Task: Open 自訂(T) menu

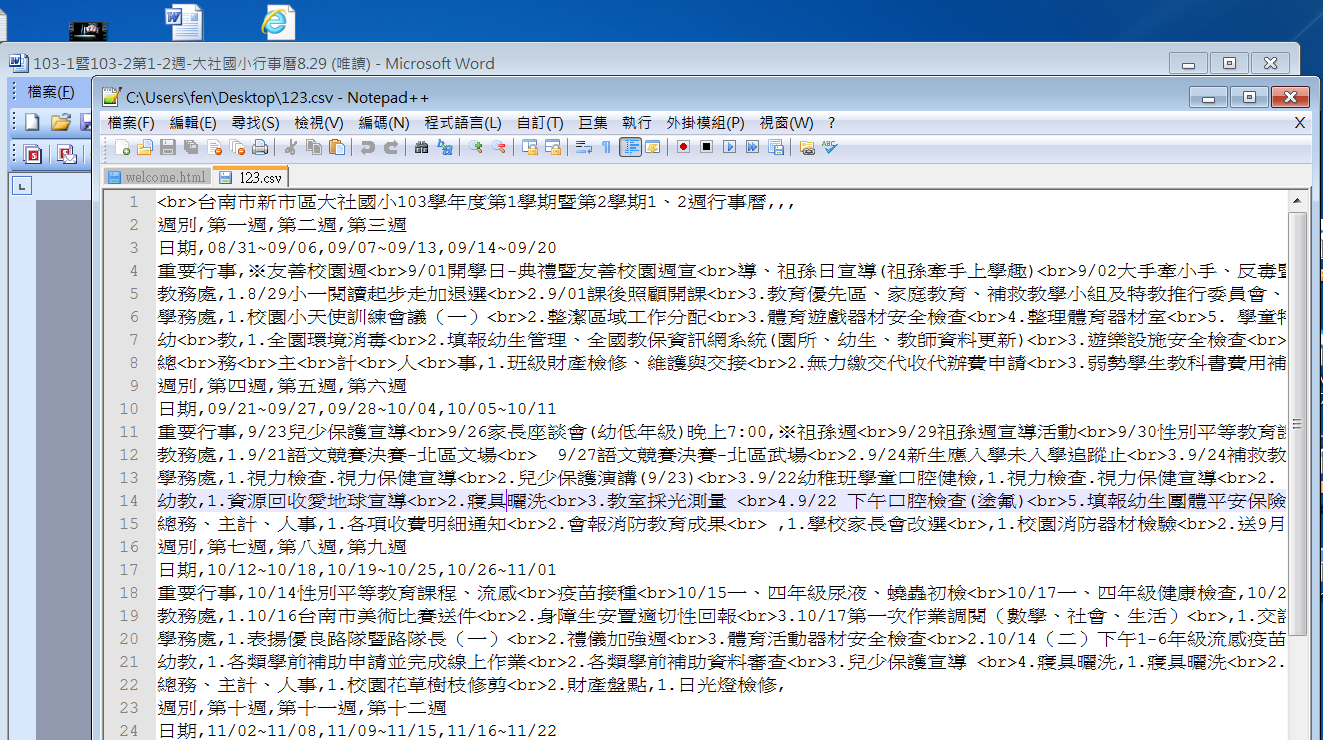Action: (x=540, y=123)
